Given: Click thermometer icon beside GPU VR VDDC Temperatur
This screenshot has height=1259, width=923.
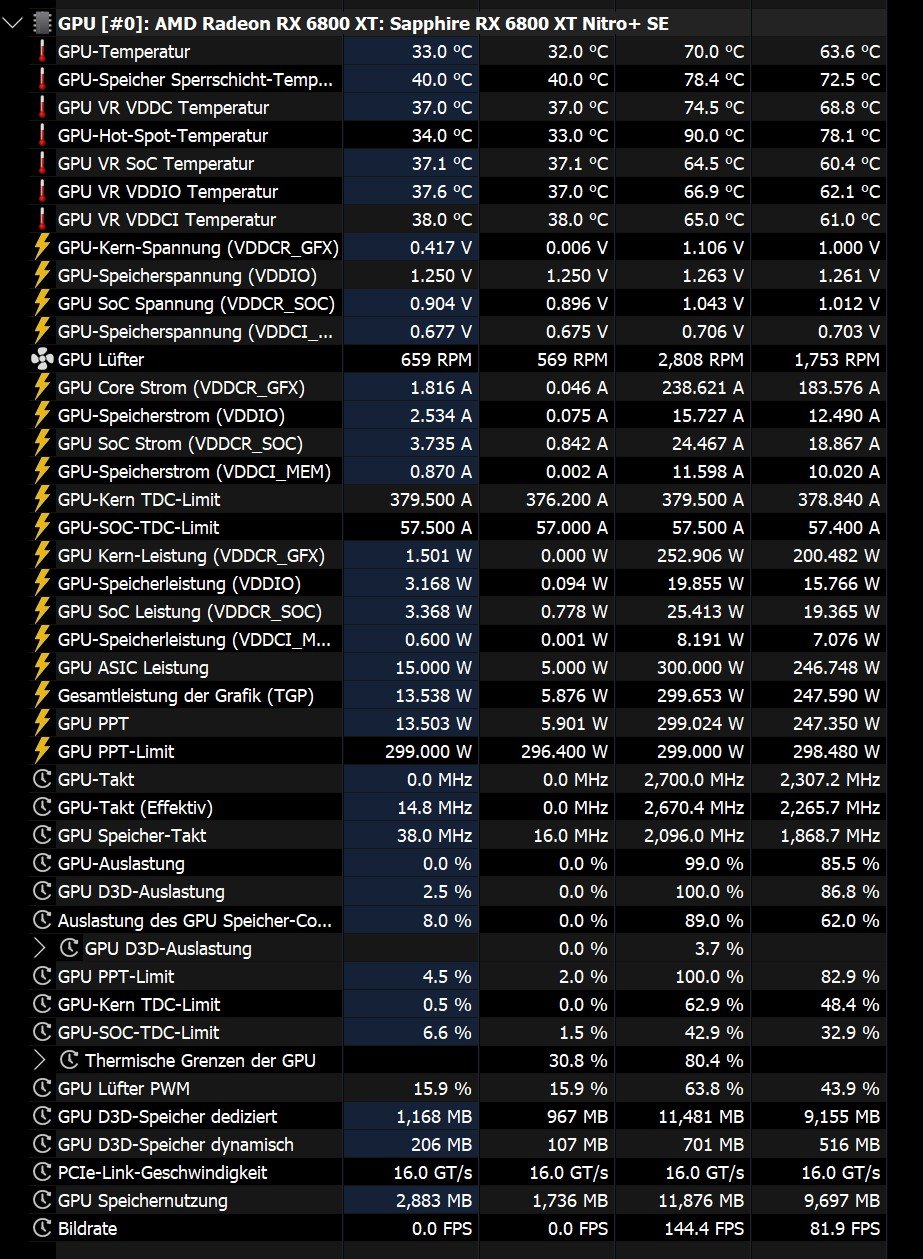Looking at the screenshot, I should tap(42, 107).
